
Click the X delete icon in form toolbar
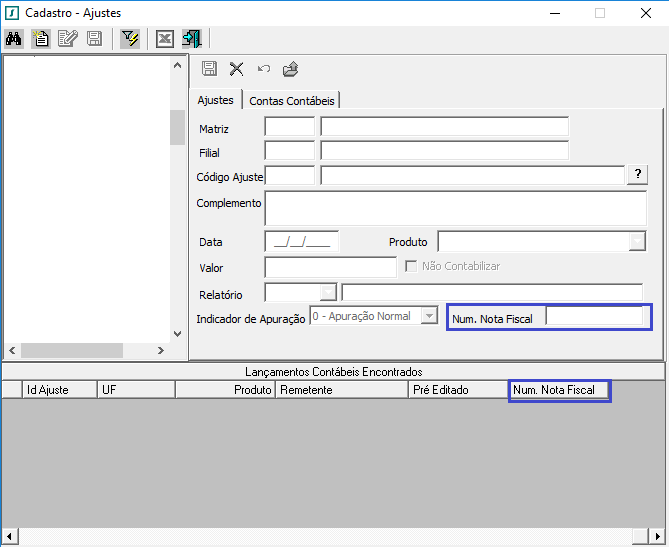(237, 69)
